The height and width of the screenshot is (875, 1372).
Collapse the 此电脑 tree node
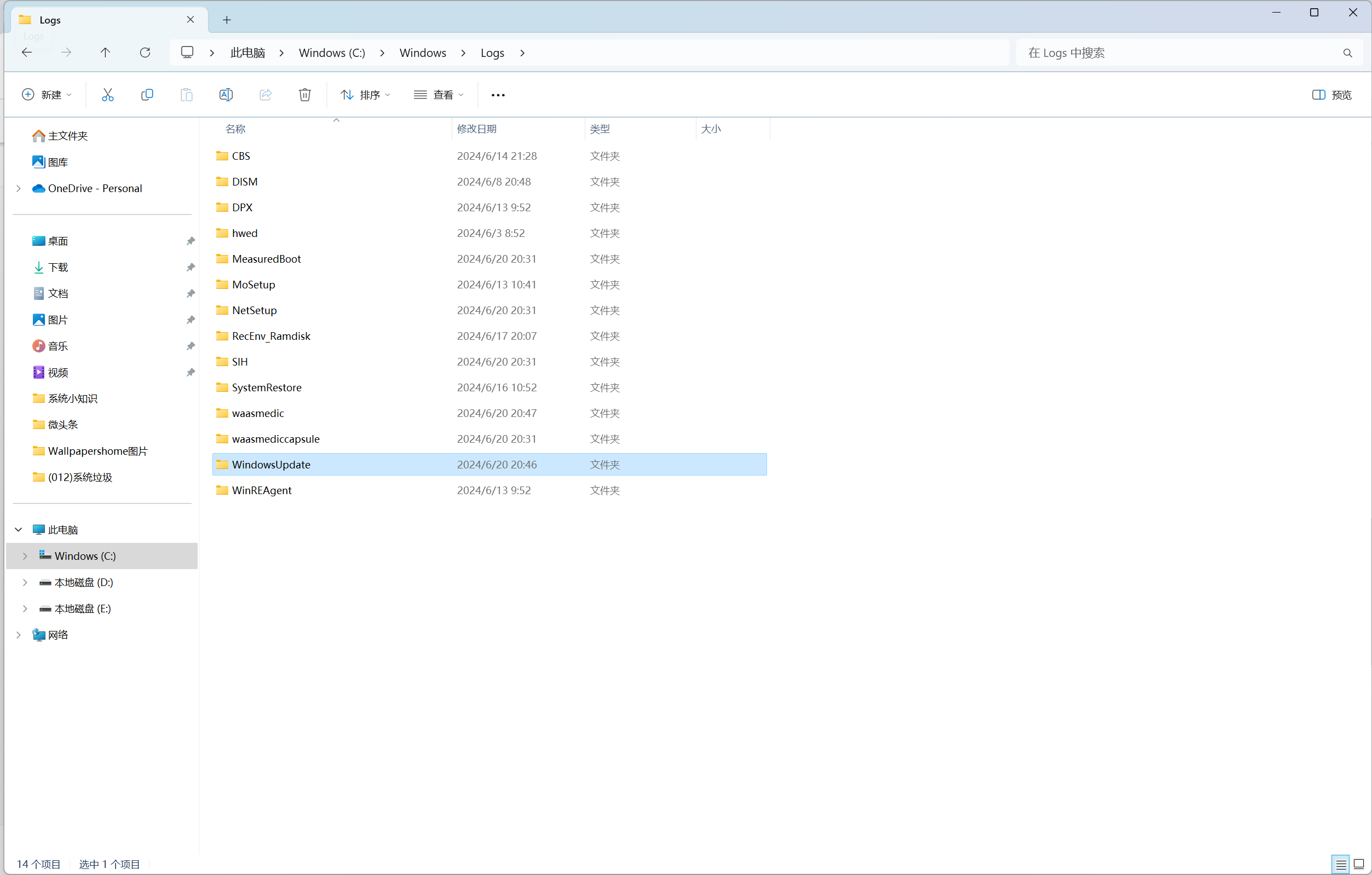coord(18,530)
